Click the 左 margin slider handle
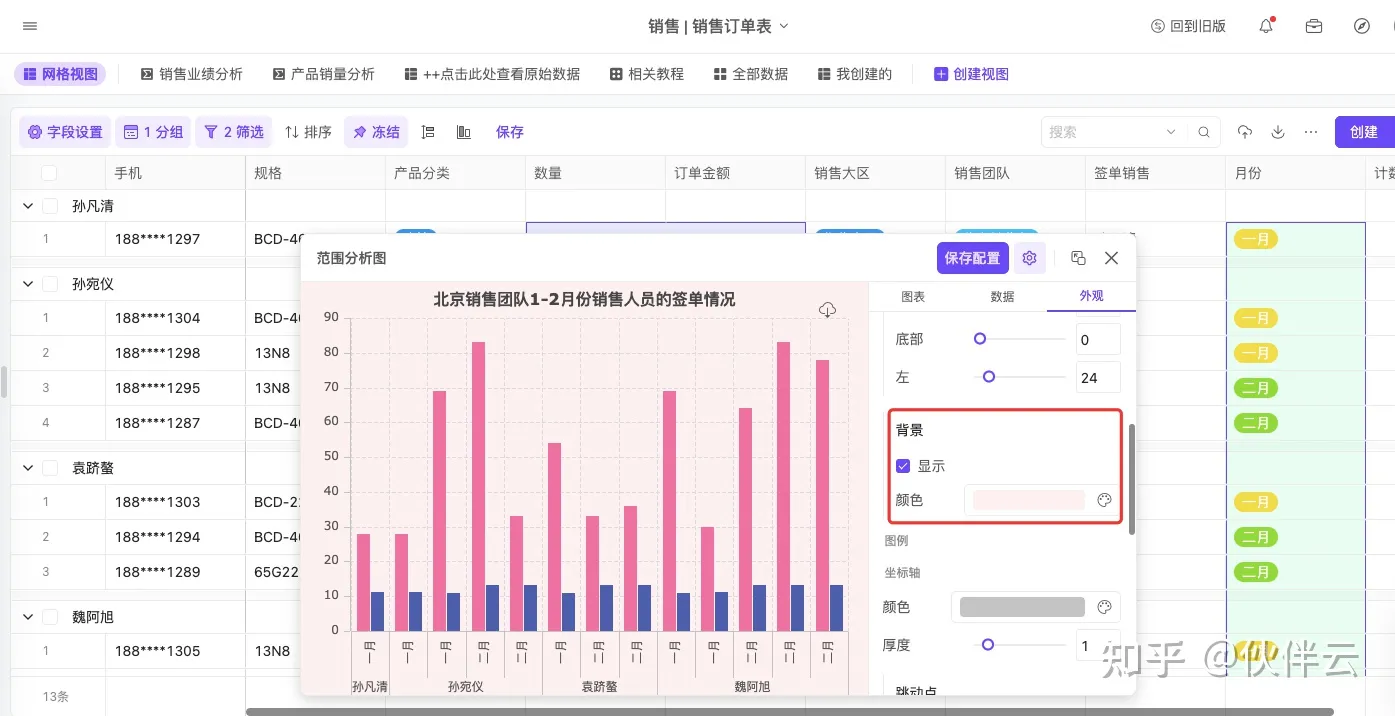The width and height of the screenshot is (1395, 716). point(989,377)
